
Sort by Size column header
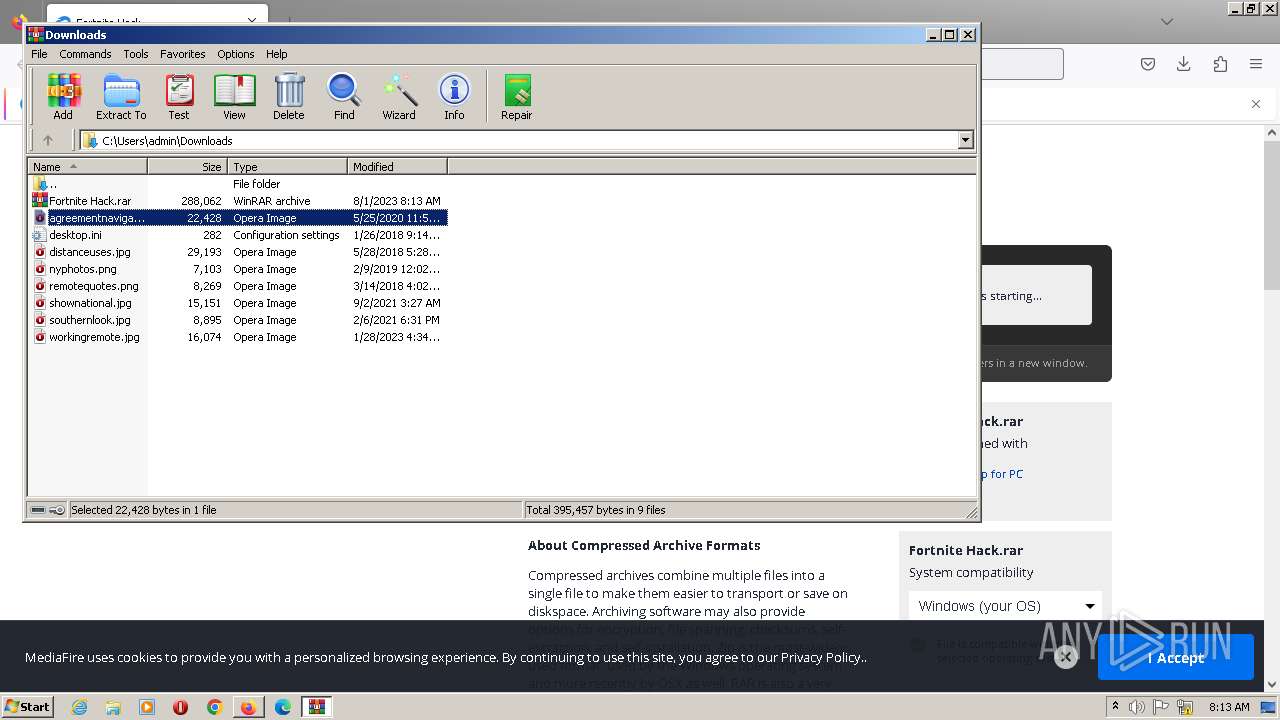[187, 166]
